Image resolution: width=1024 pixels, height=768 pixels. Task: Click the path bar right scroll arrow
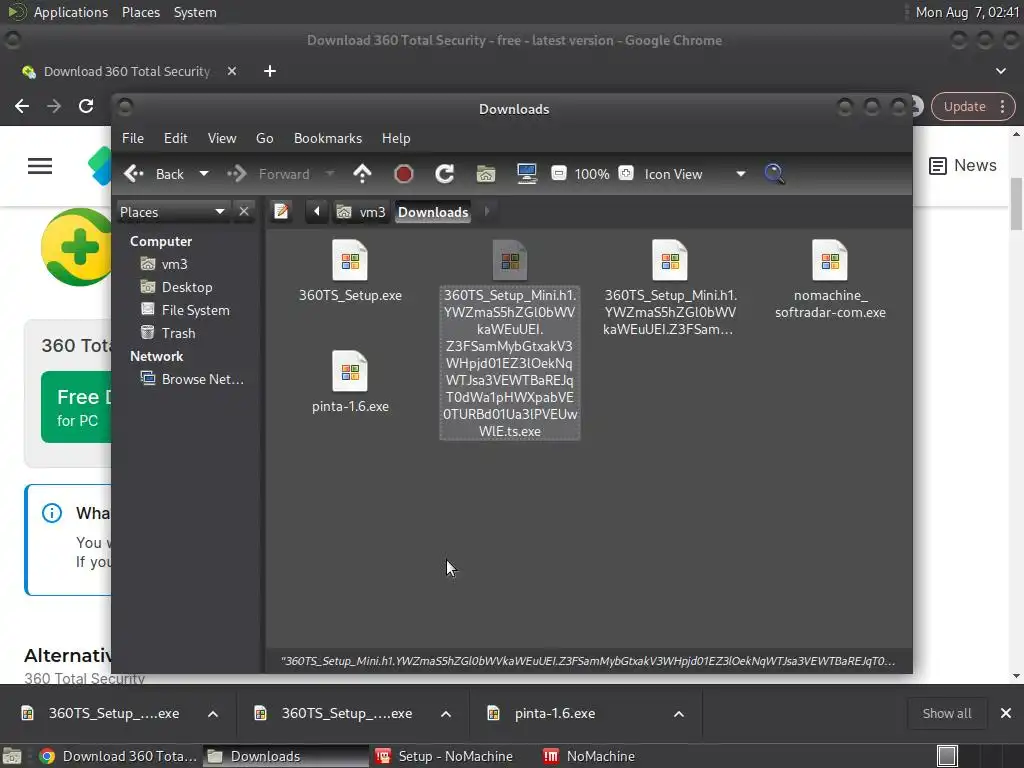(487, 212)
